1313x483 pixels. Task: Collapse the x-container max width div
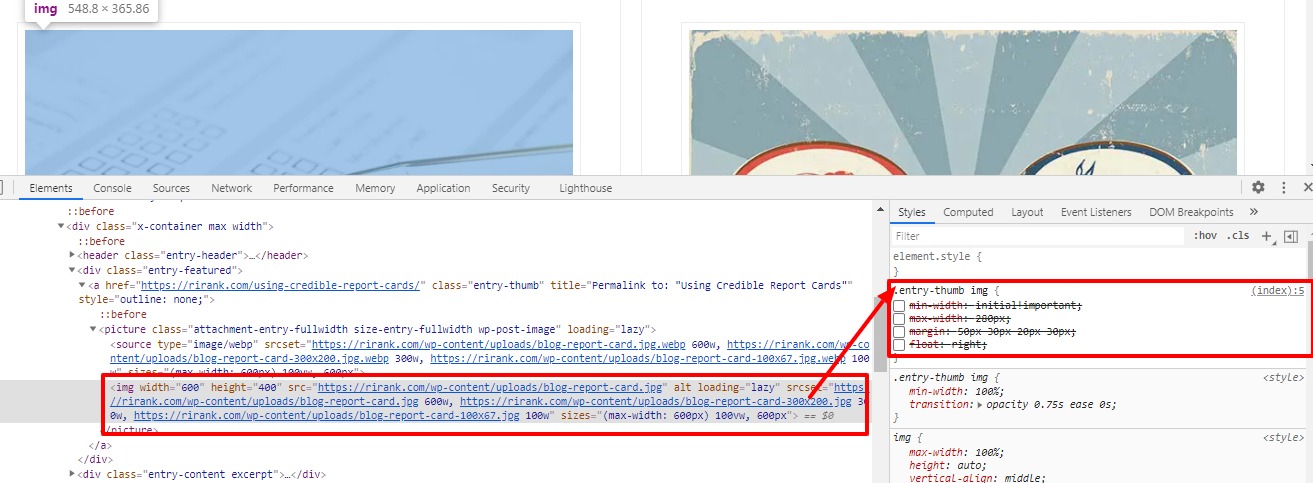coord(61,227)
